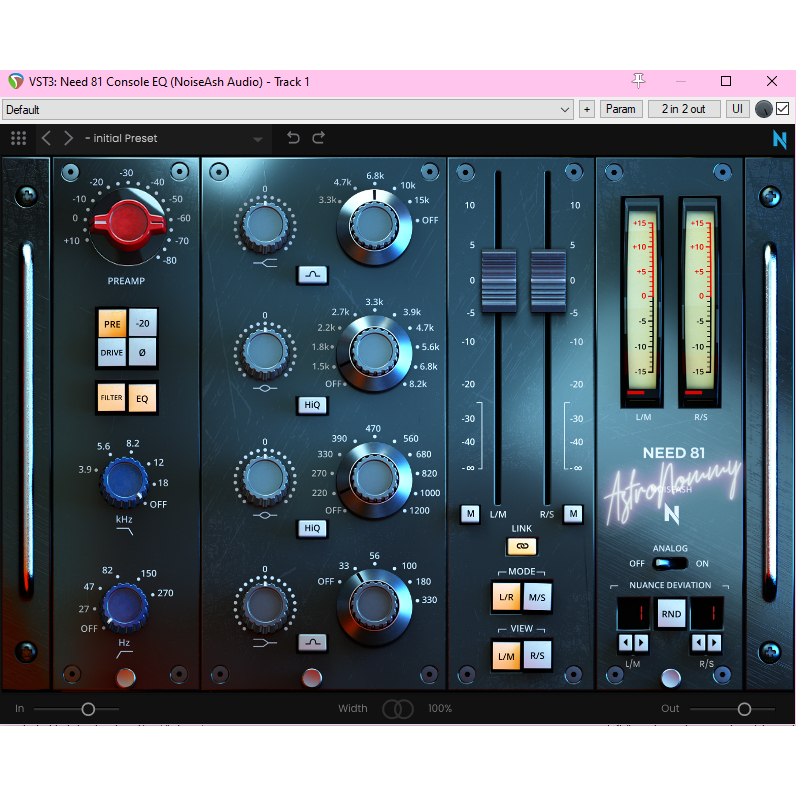Screen dimensions: 796x796
Task: Click the high shelf gain knob
Action: [x=265, y=226]
